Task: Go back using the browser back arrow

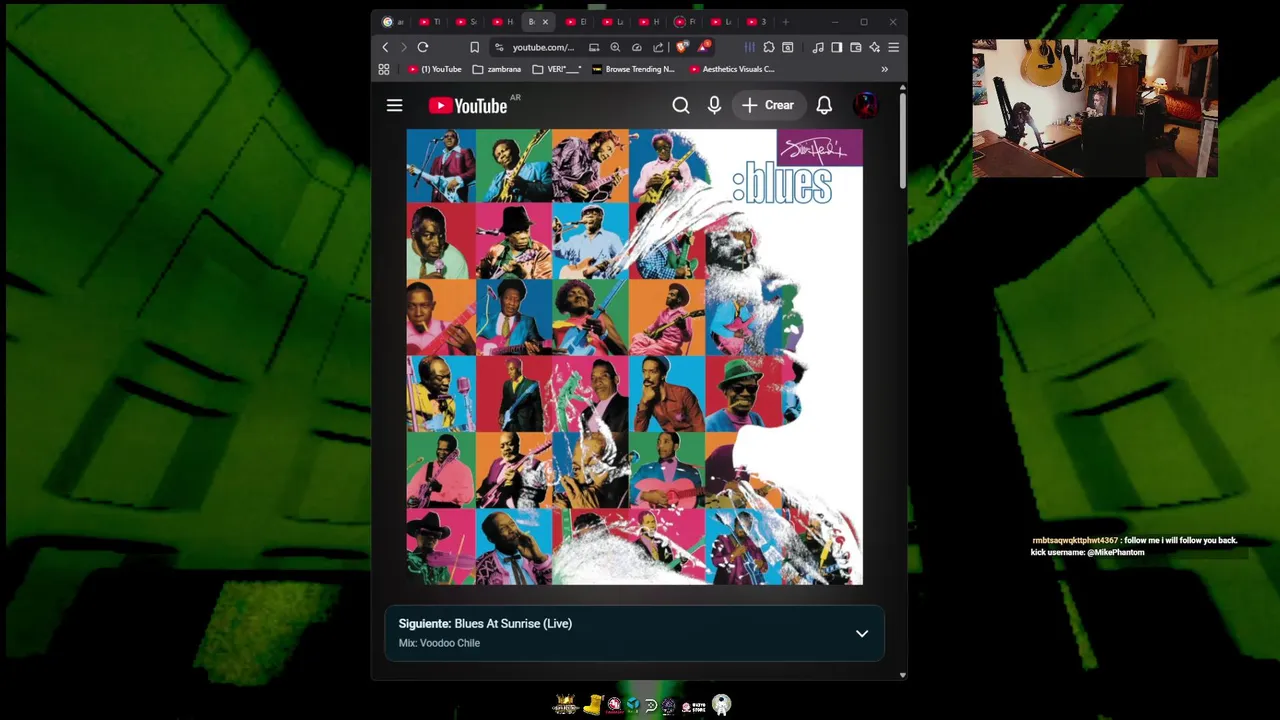Action: (x=385, y=47)
